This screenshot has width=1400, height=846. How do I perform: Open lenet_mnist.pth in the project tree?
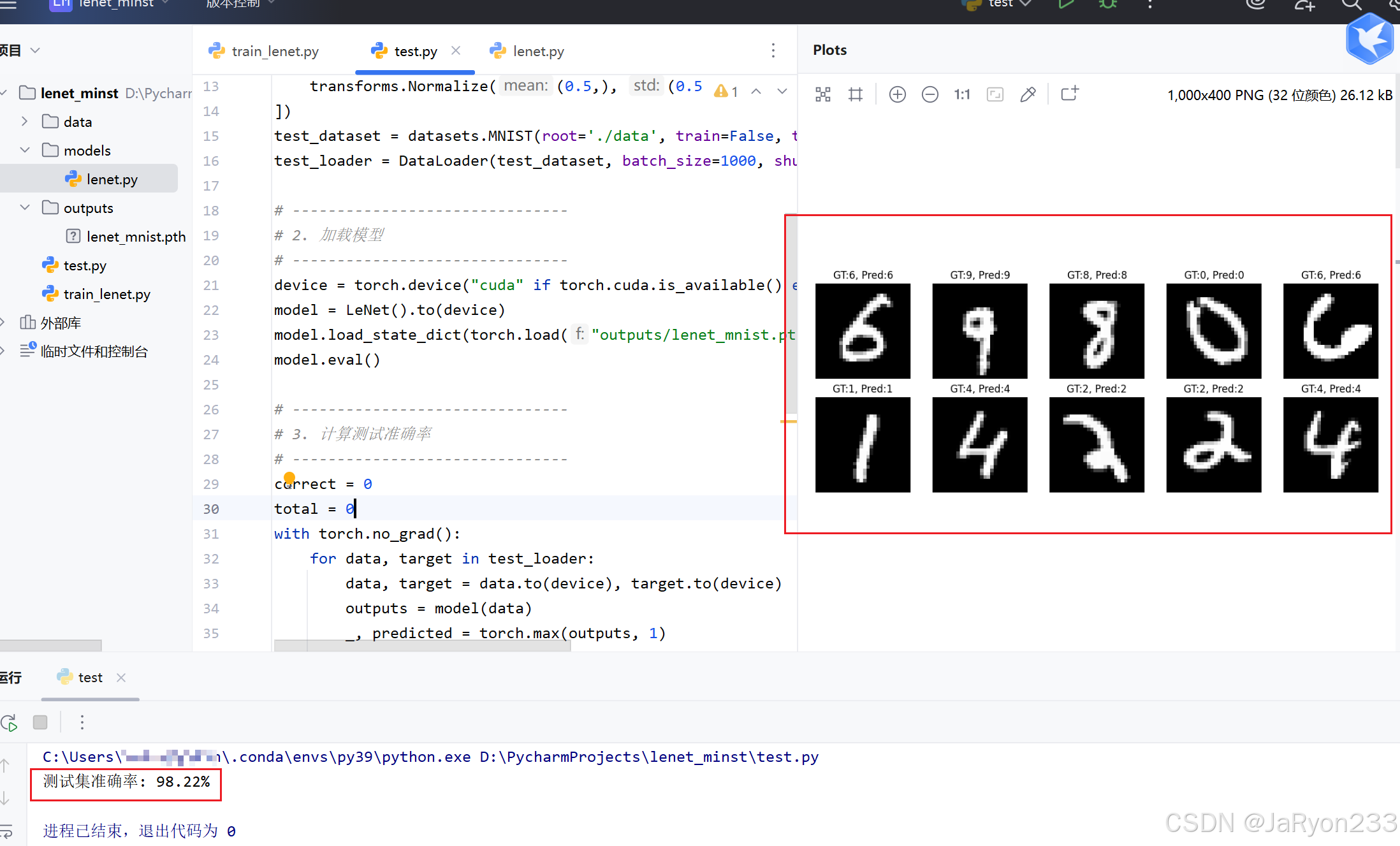(x=135, y=237)
